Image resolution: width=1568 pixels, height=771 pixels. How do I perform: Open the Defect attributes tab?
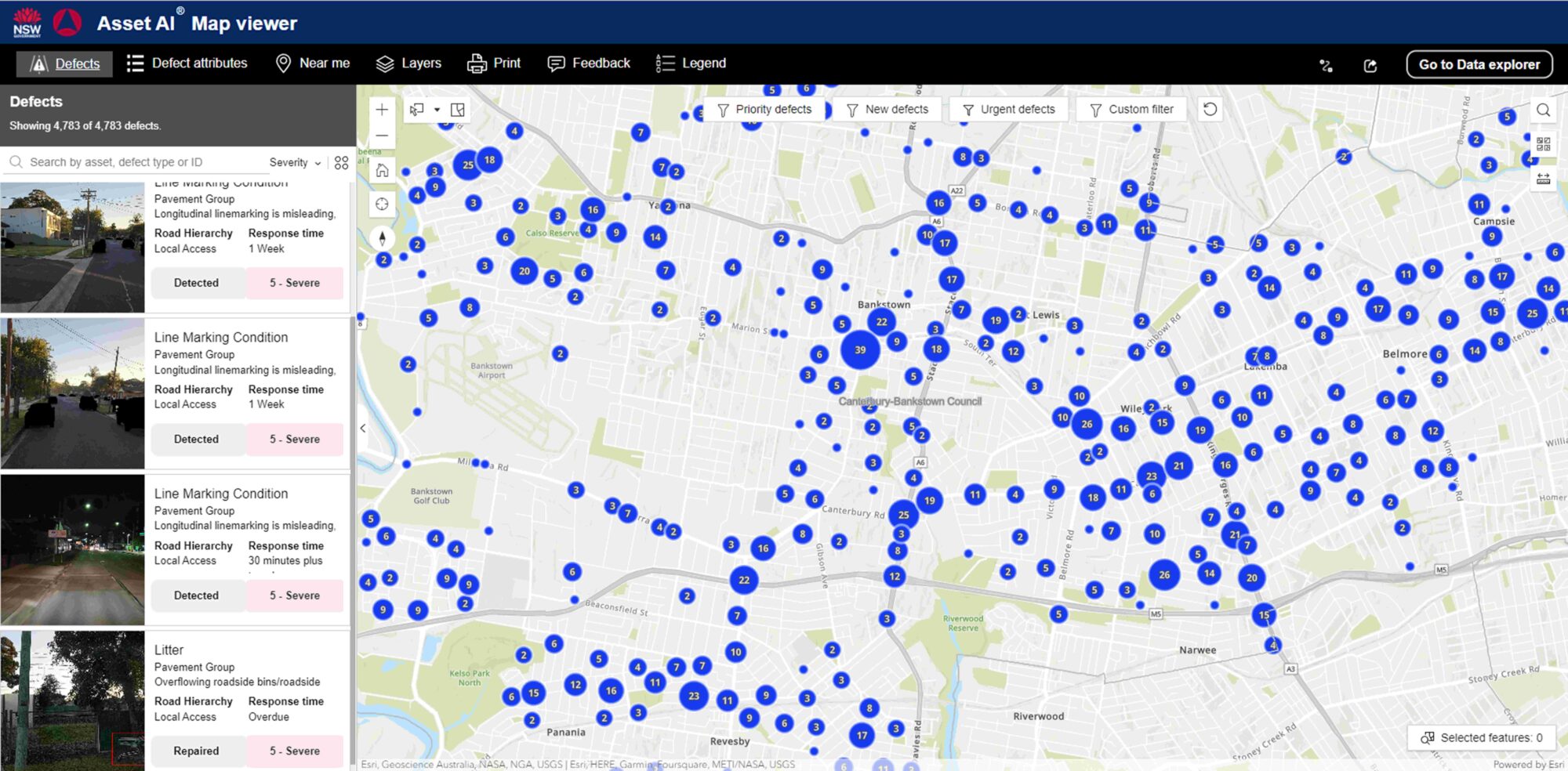click(187, 63)
